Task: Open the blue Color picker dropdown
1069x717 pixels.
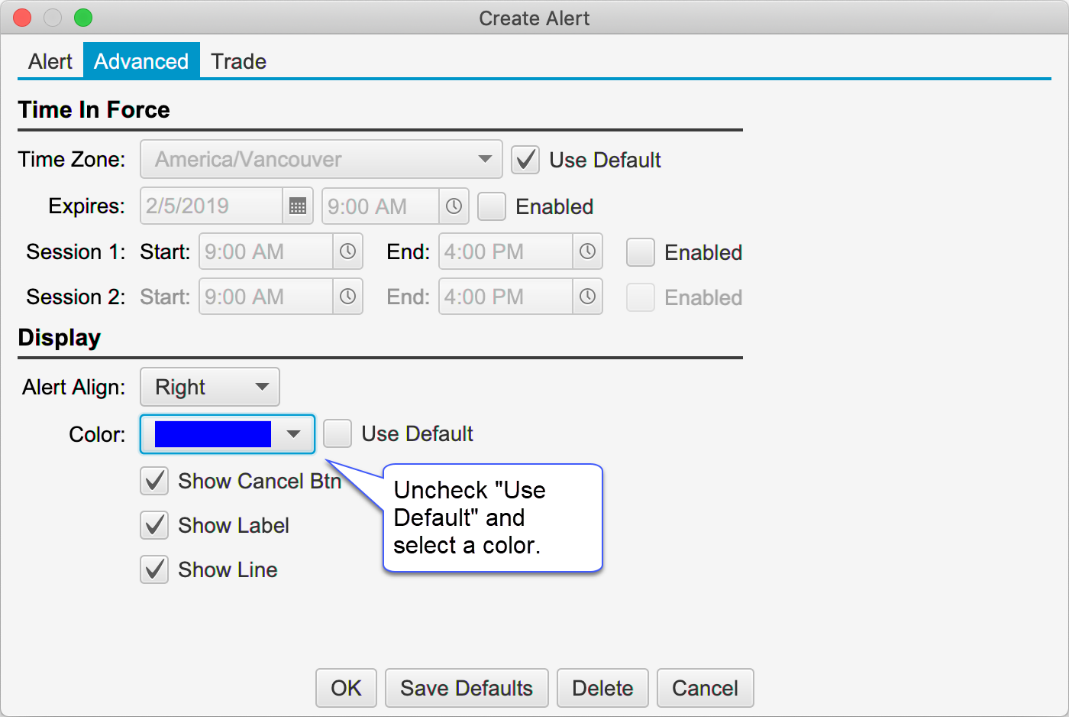Action: (x=228, y=434)
